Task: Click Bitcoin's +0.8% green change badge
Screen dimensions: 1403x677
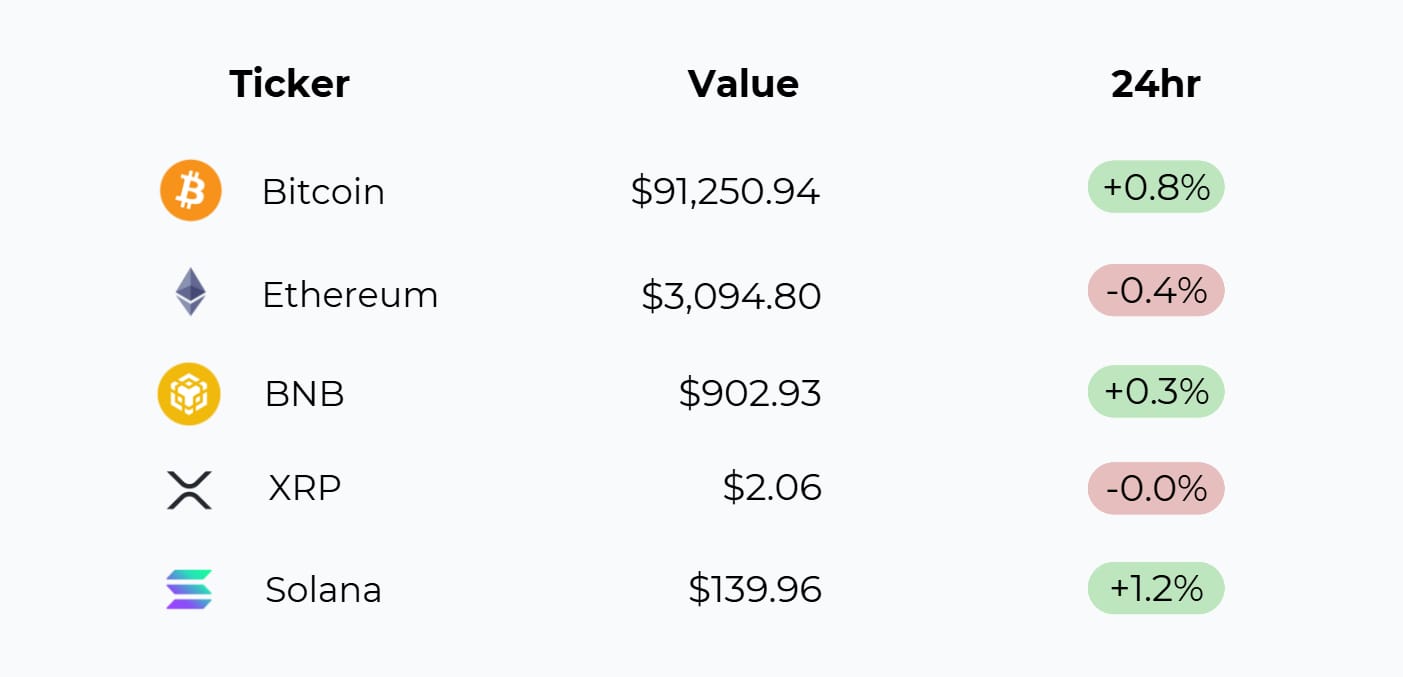Action: coord(1156,187)
